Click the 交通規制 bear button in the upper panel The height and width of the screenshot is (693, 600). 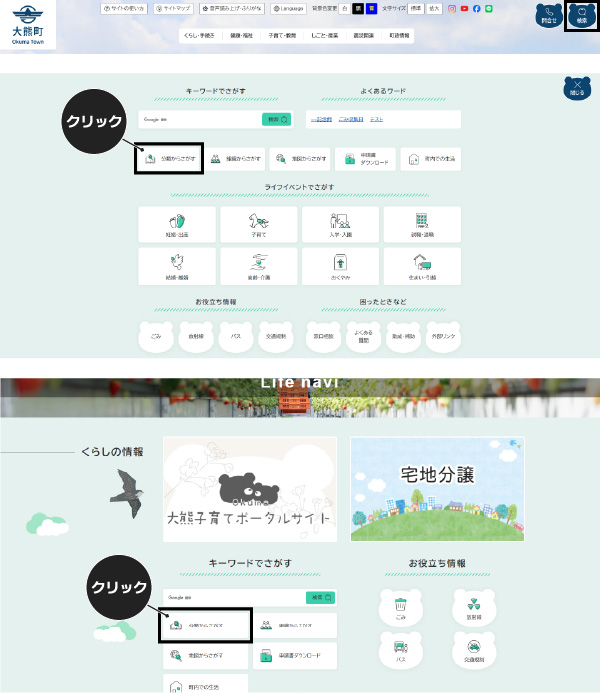(276, 336)
